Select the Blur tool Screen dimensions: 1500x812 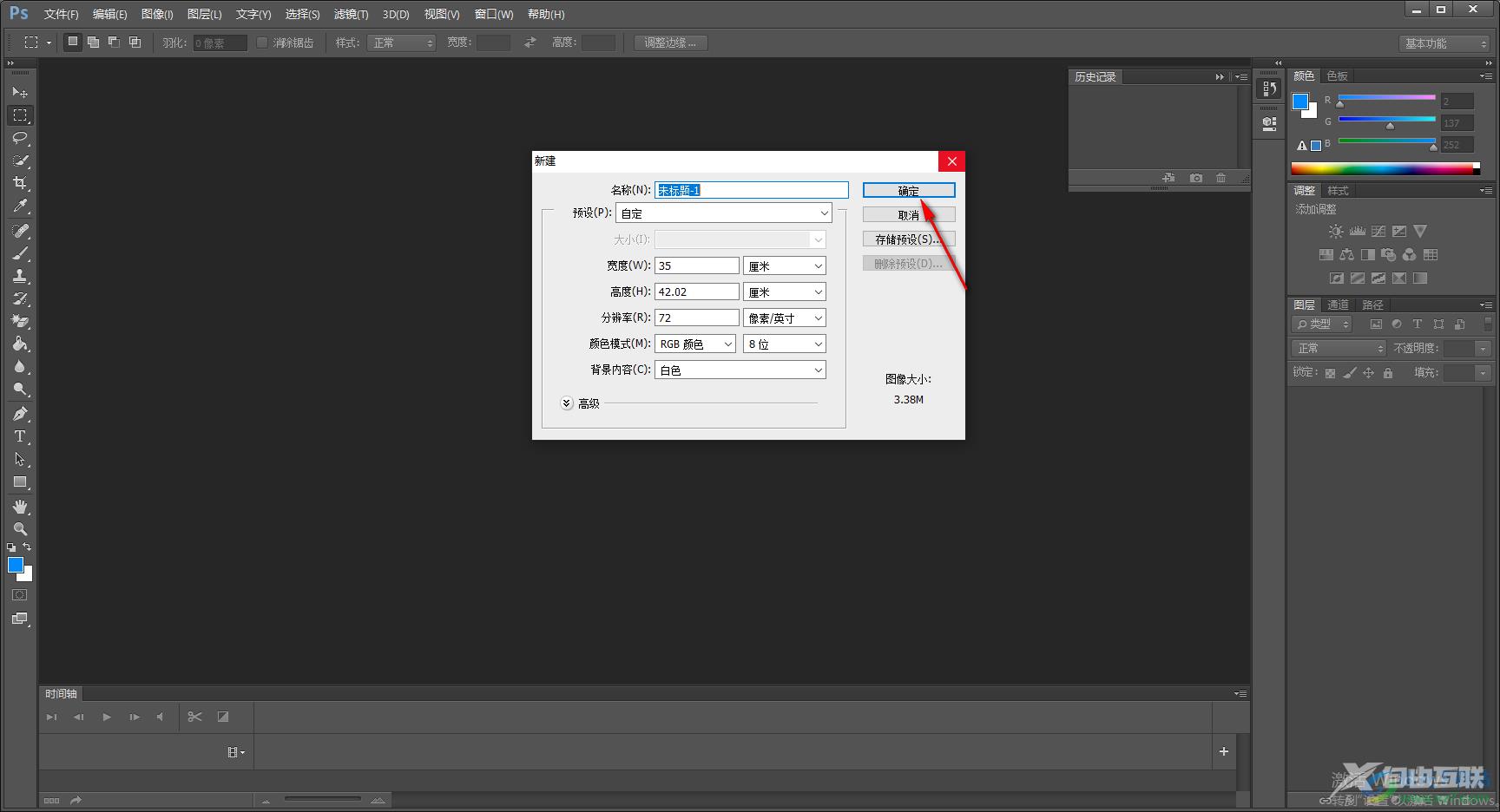(20, 367)
